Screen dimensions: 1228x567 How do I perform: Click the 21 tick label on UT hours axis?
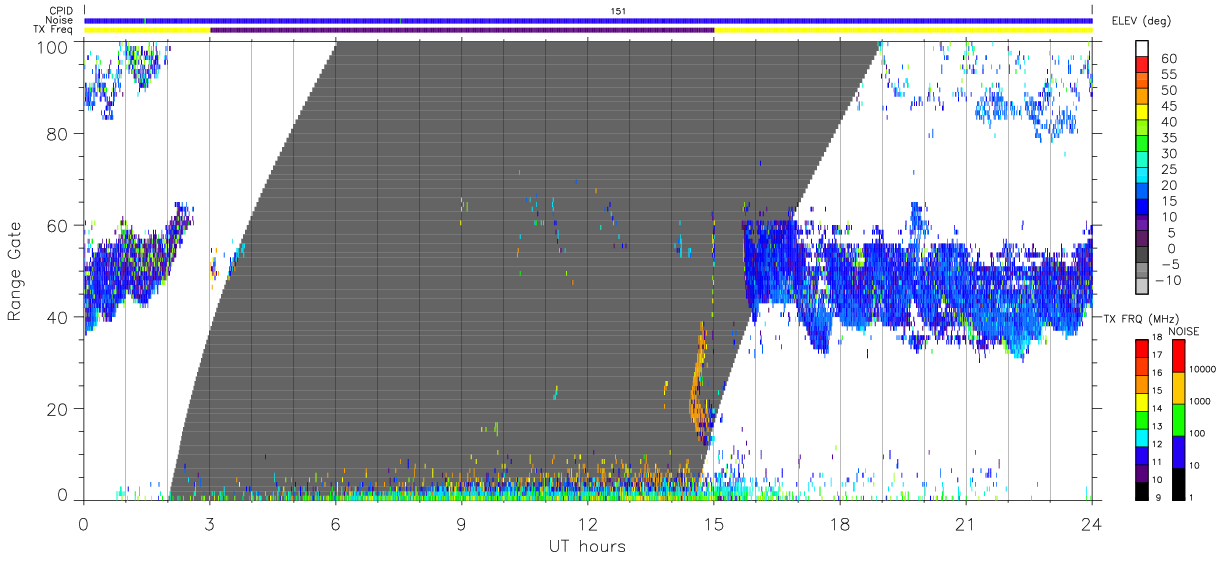pos(966,523)
